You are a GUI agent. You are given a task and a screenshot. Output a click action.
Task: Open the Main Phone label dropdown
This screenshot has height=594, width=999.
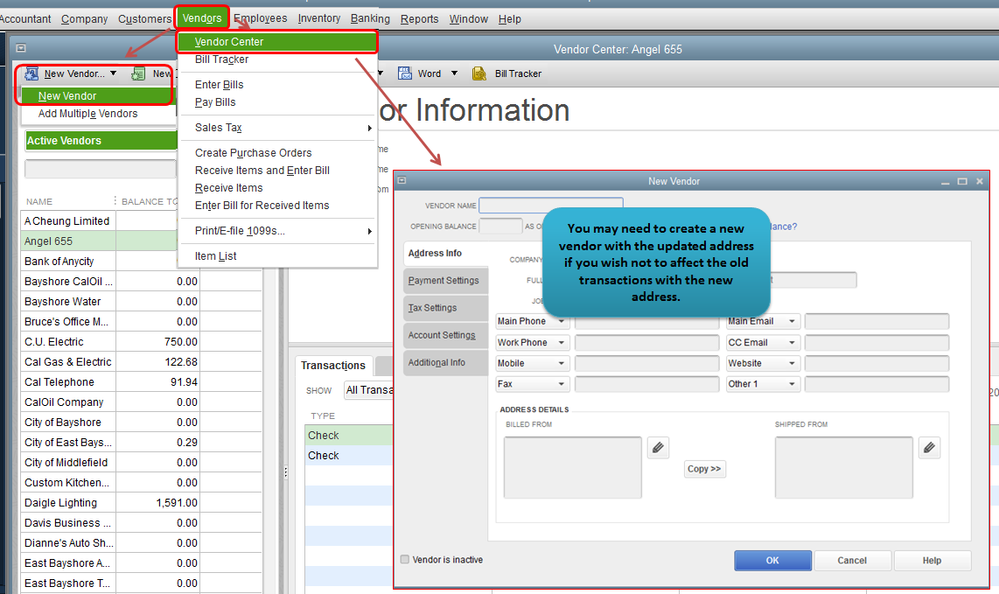tap(561, 321)
